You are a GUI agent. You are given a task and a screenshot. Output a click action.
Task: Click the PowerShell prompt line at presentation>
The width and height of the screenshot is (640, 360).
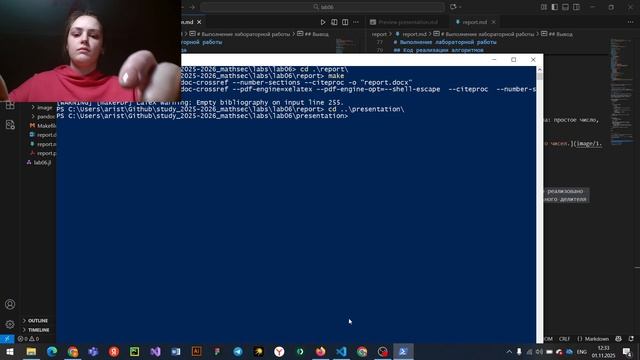point(203,116)
